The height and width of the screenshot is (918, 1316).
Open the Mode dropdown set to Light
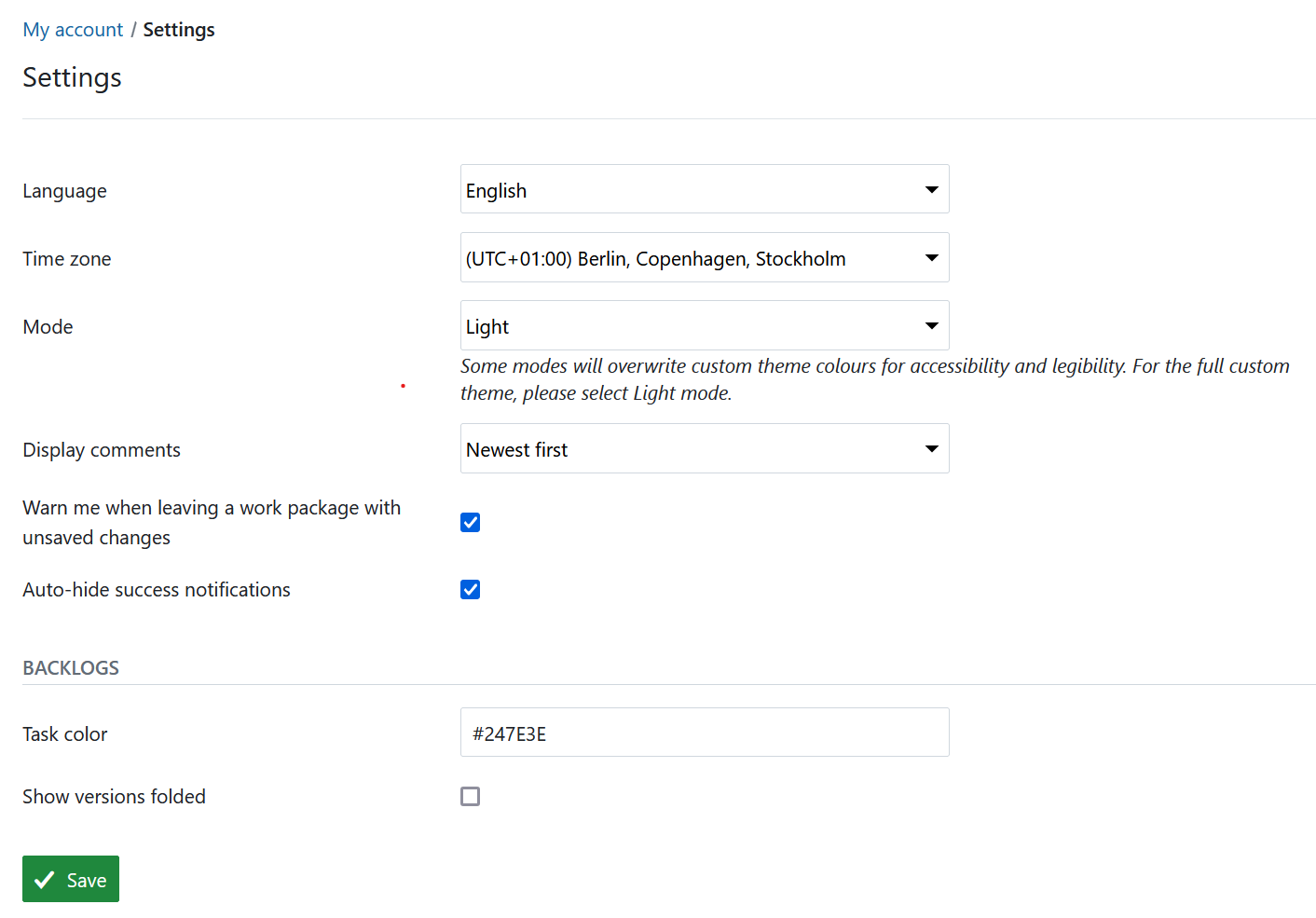704,325
